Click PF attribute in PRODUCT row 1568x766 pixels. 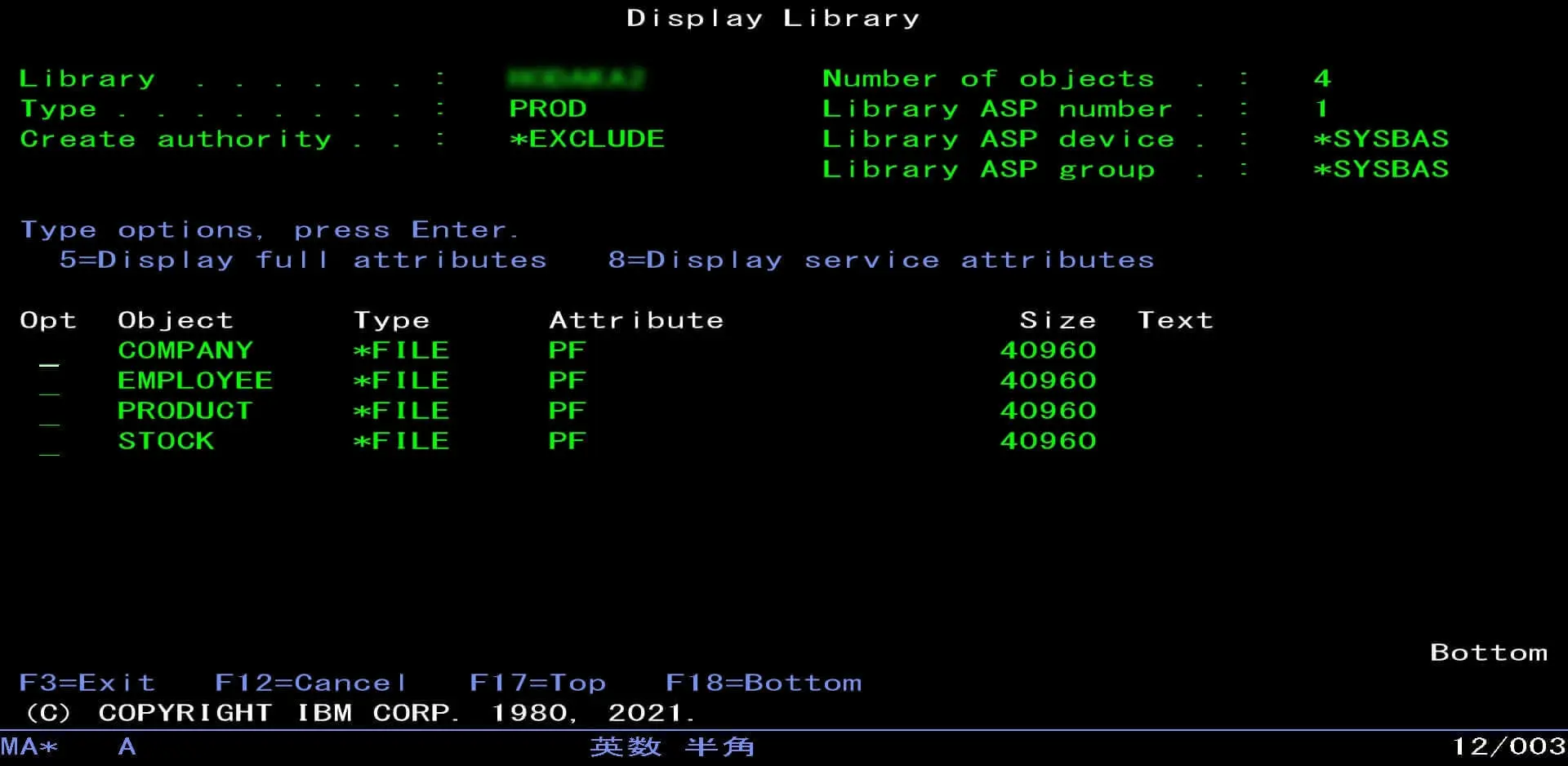pos(567,411)
